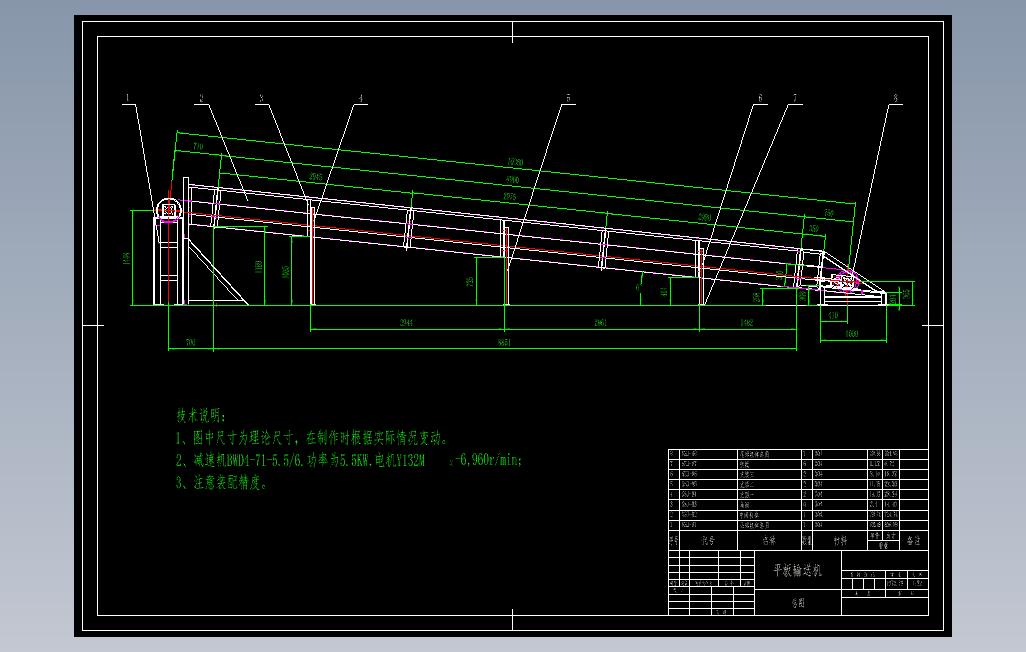
Task: Click parts list row number 8
Action: [798, 454]
